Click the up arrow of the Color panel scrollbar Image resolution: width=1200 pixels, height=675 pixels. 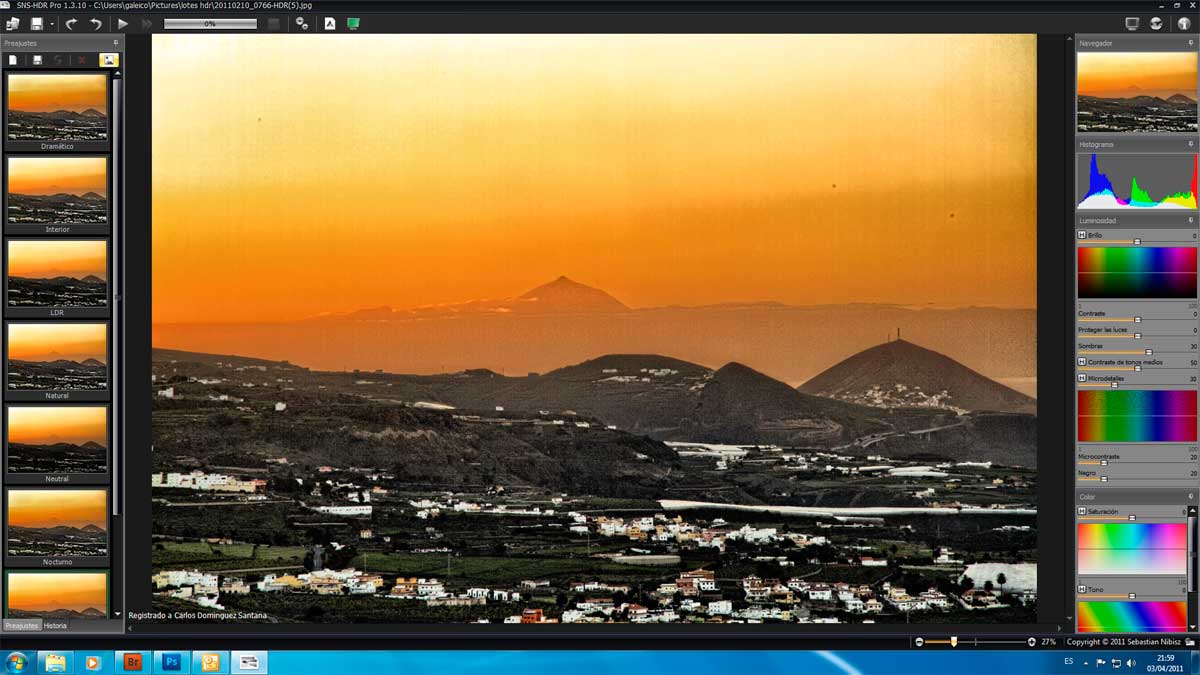coord(1192,511)
